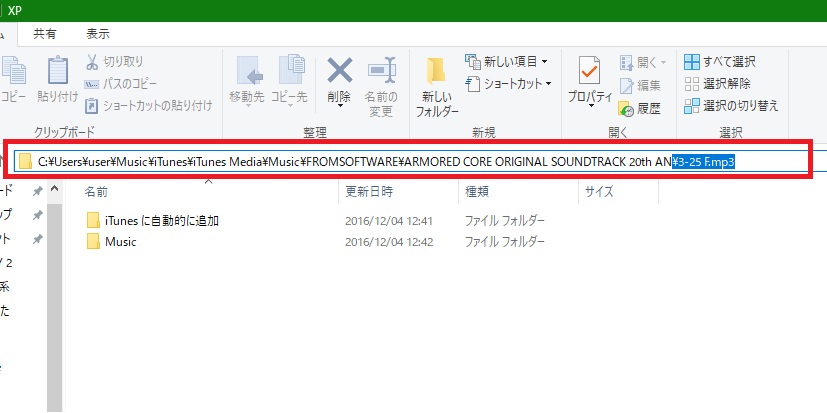Click the navigation pane scroll-up arrow
The image size is (827, 413).
coord(54,189)
